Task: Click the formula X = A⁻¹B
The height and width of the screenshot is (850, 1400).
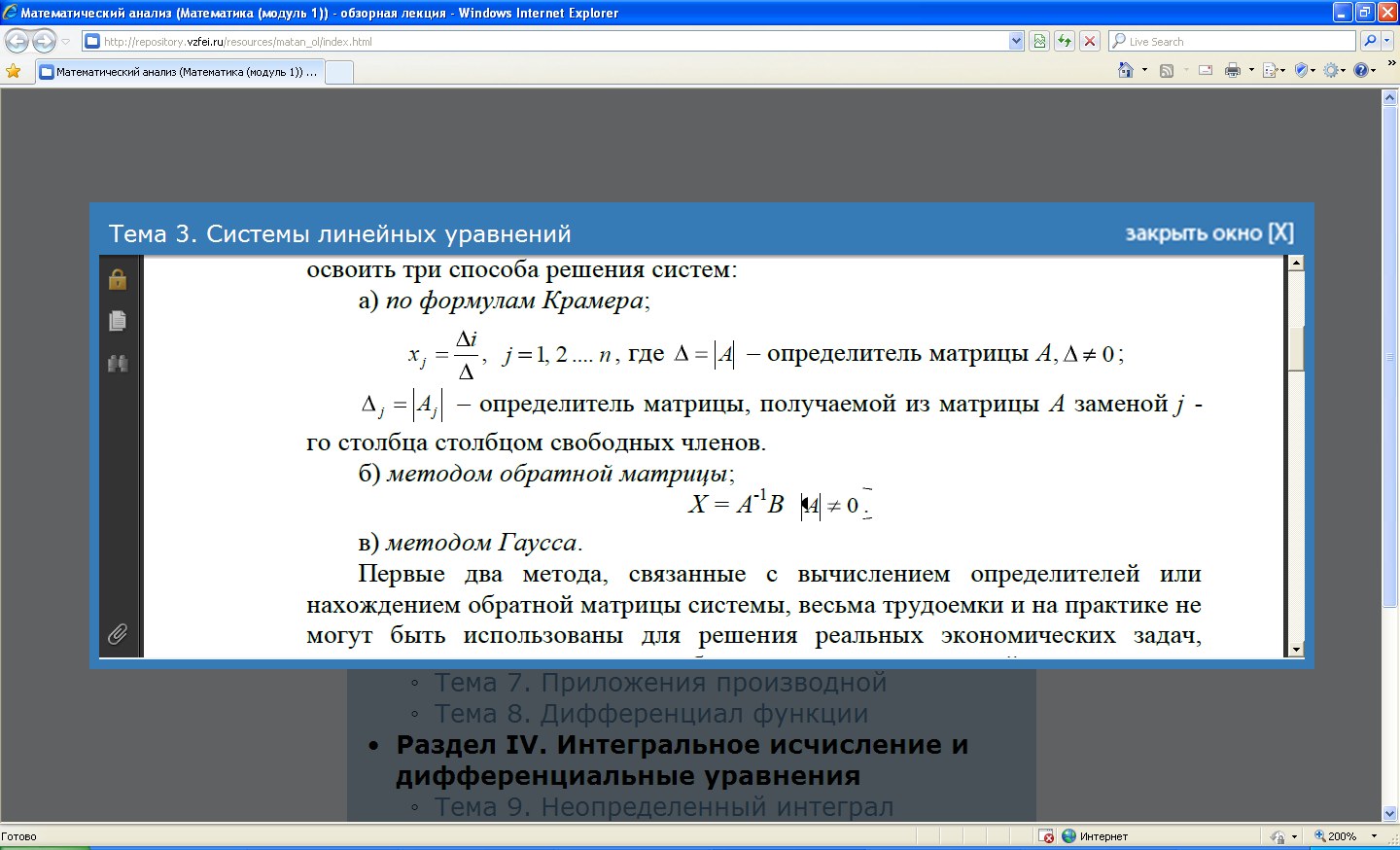Action: click(737, 504)
